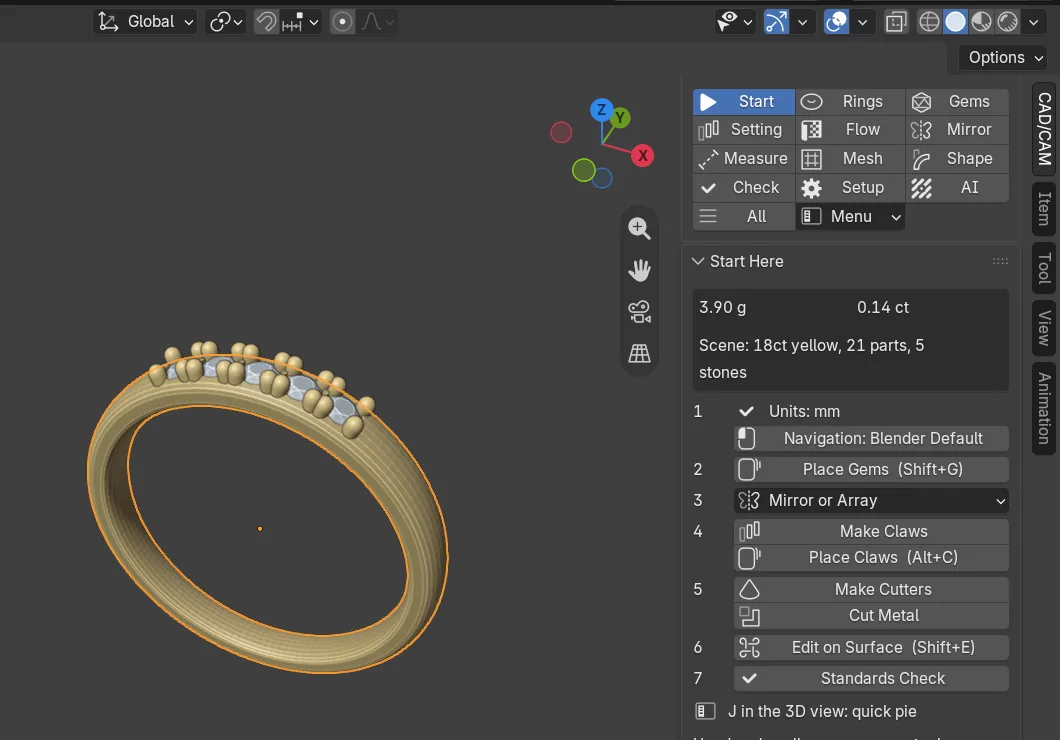Viewport: 1060px width, 740px height.
Task: Open the Setting panel
Action: coord(744,130)
